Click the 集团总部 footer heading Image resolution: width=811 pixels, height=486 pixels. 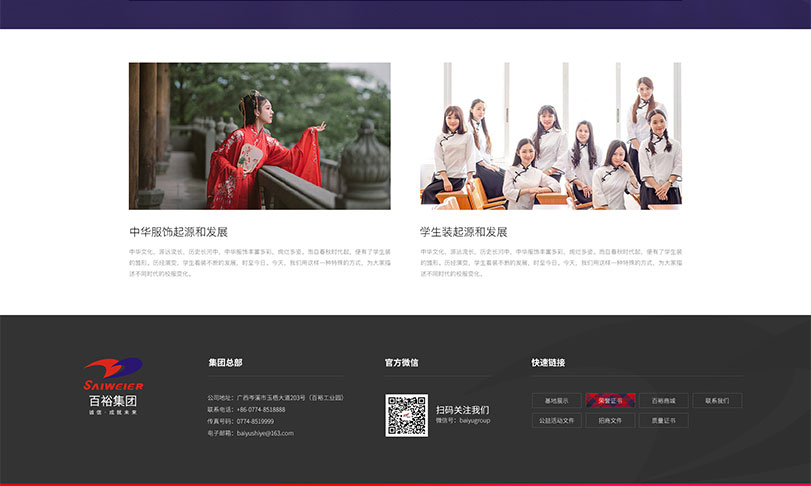(226, 362)
